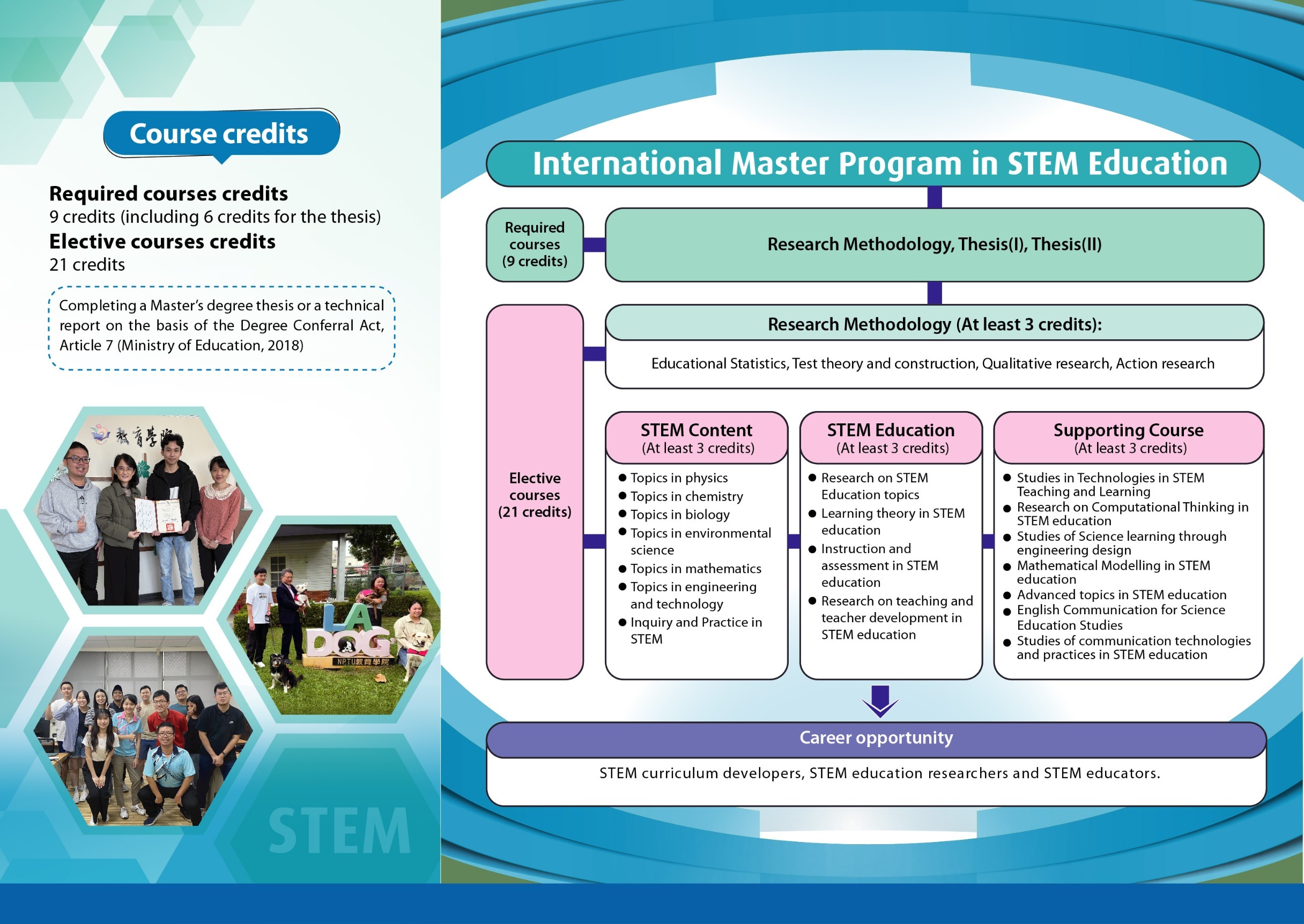The image size is (1304, 924).
Task: Click the International Master Program title bar
Action: coord(872,163)
